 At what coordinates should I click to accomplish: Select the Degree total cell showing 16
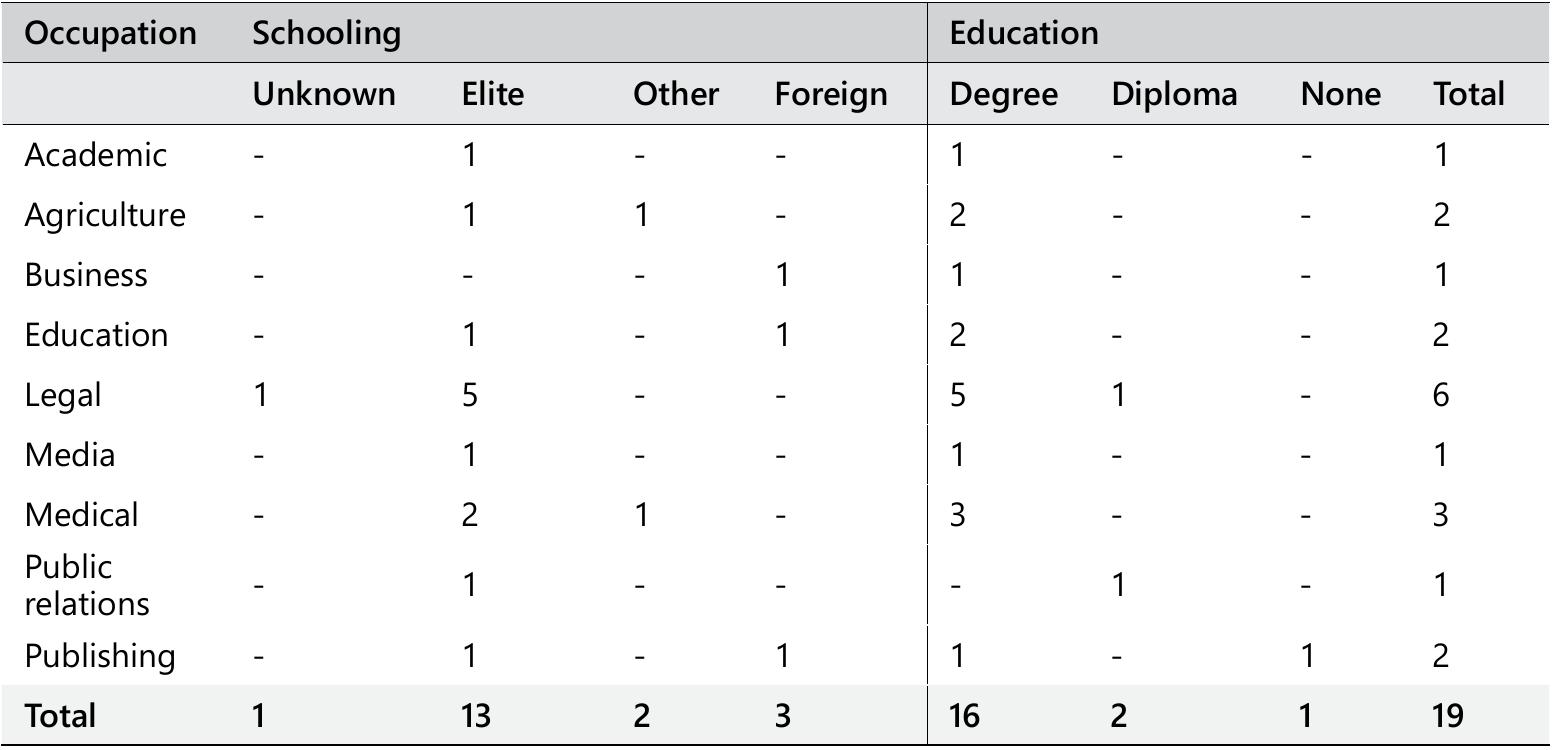click(965, 716)
